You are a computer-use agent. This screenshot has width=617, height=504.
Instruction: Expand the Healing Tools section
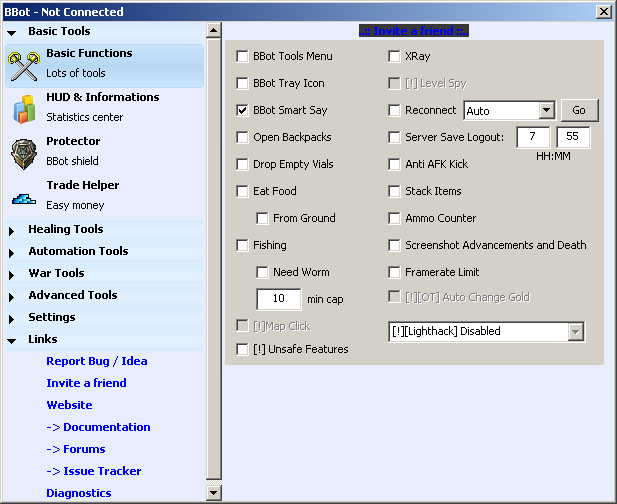(x=65, y=229)
